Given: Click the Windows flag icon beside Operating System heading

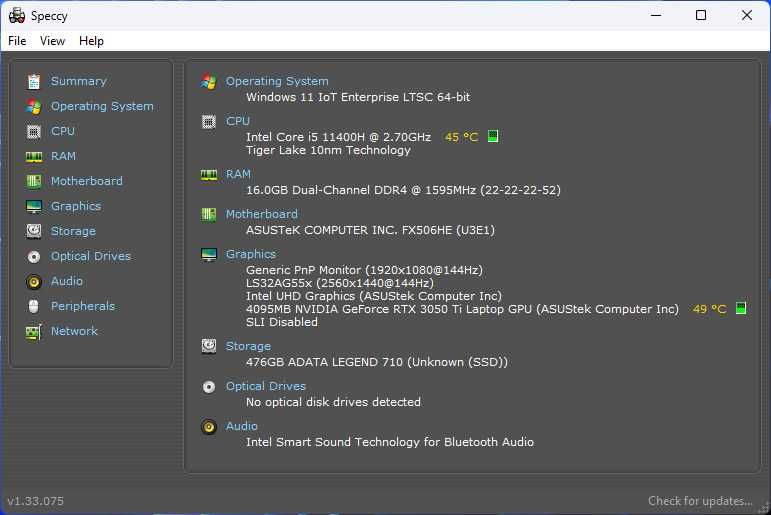Looking at the screenshot, I should [x=209, y=82].
